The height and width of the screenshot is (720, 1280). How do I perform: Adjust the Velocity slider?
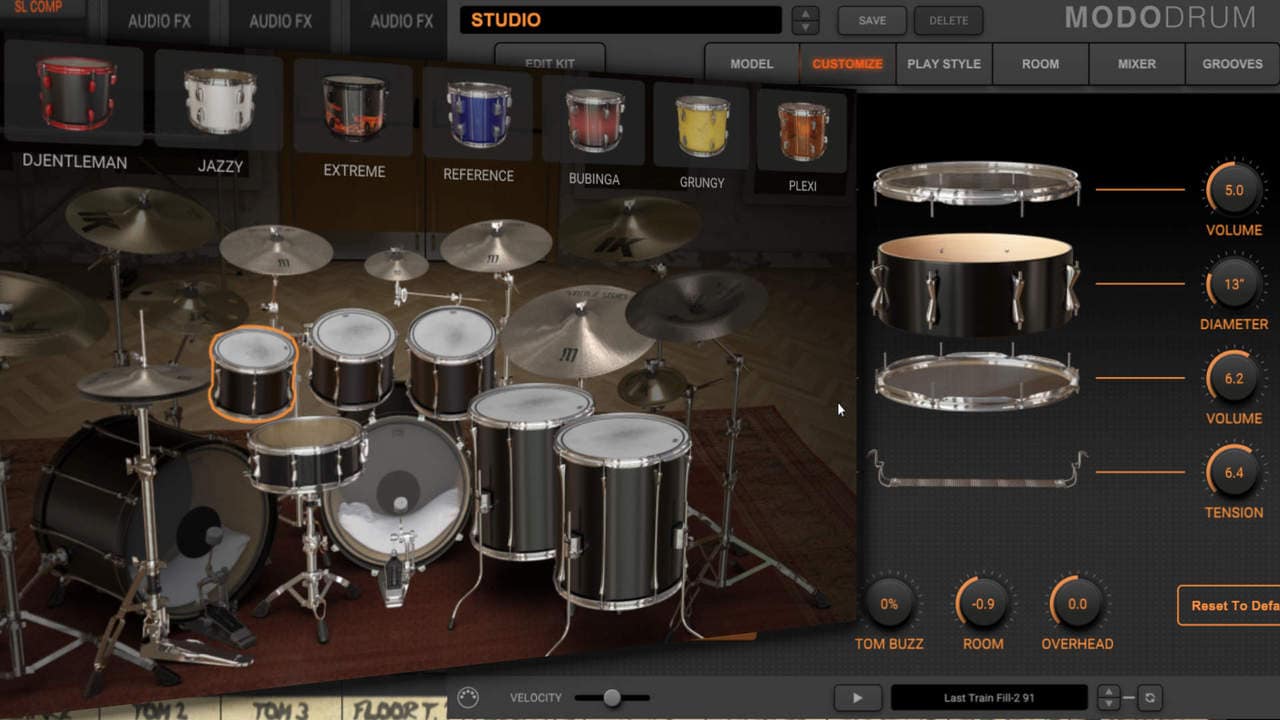coord(612,698)
